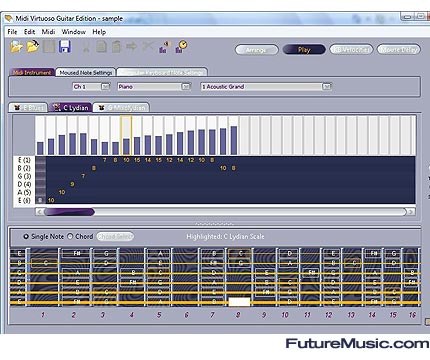Click the guitar icon on G Mixolydian tab
The width and height of the screenshot is (430, 360).
102,108
